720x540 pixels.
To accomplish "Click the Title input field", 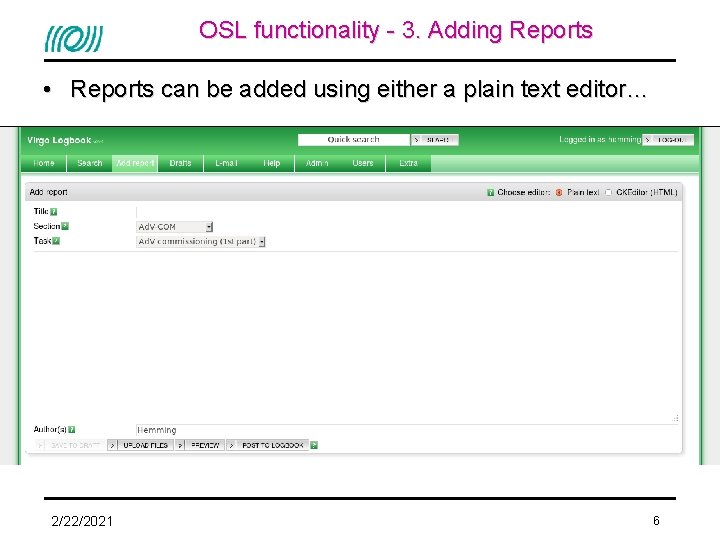I will tap(406, 212).
